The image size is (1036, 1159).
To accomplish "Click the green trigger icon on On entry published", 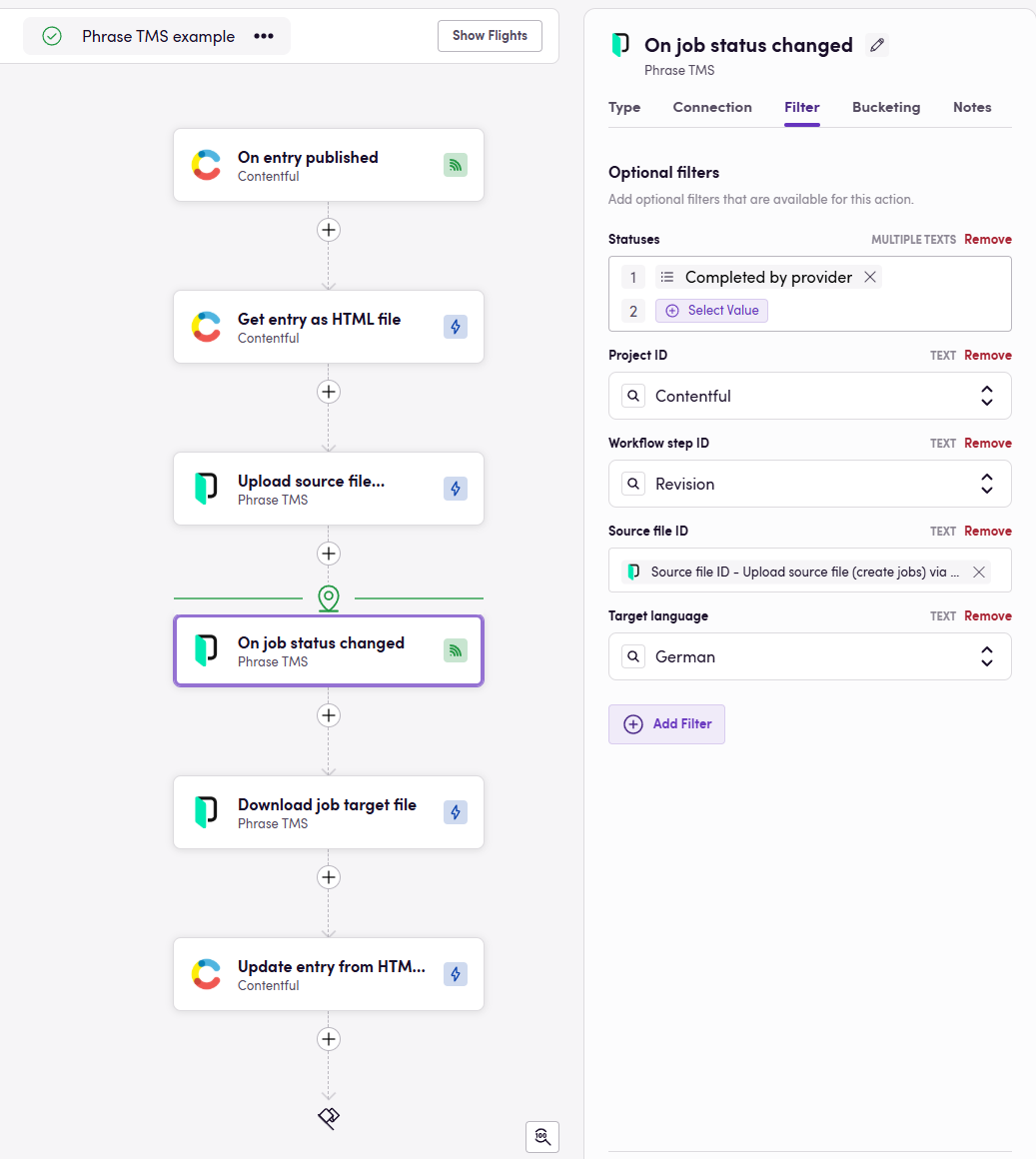I will click(x=456, y=165).
